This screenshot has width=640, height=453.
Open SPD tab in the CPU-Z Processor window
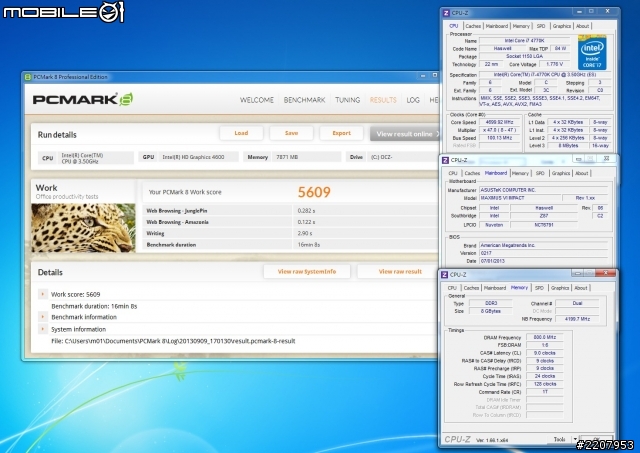[541, 26]
